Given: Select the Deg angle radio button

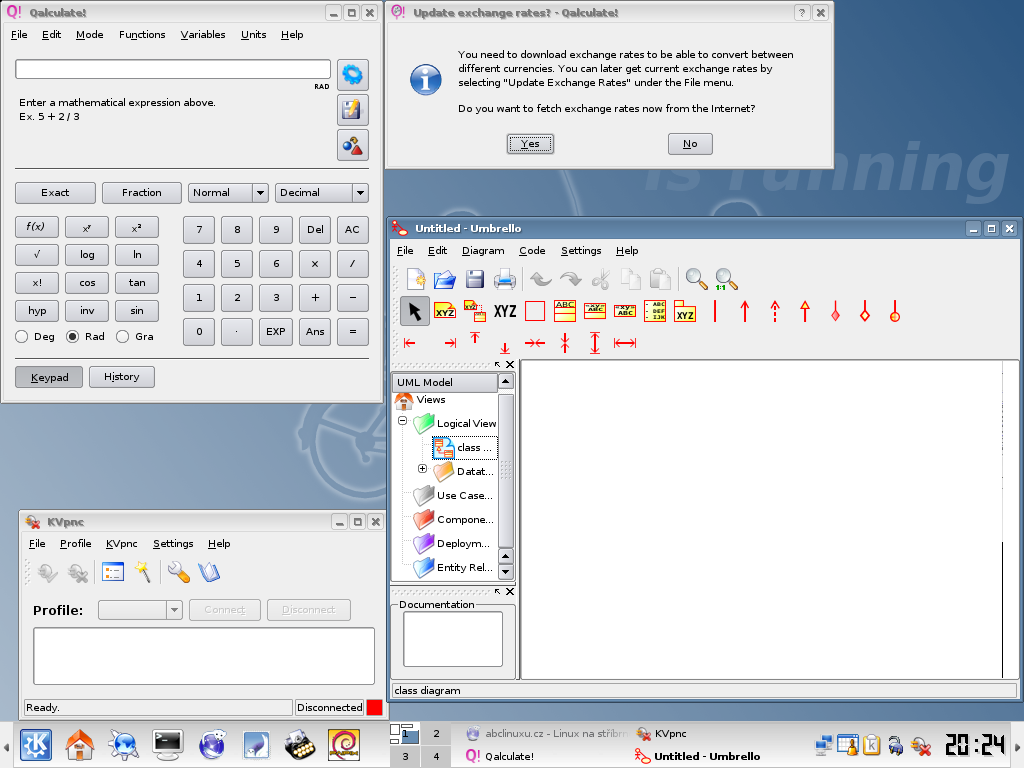Looking at the screenshot, I should tap(22, 336).
